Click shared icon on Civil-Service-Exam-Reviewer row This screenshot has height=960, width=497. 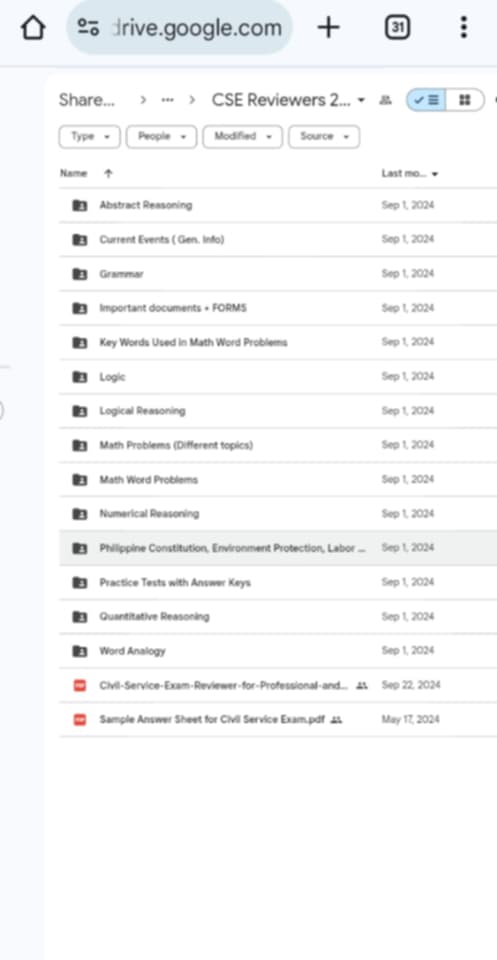point(362,686)
